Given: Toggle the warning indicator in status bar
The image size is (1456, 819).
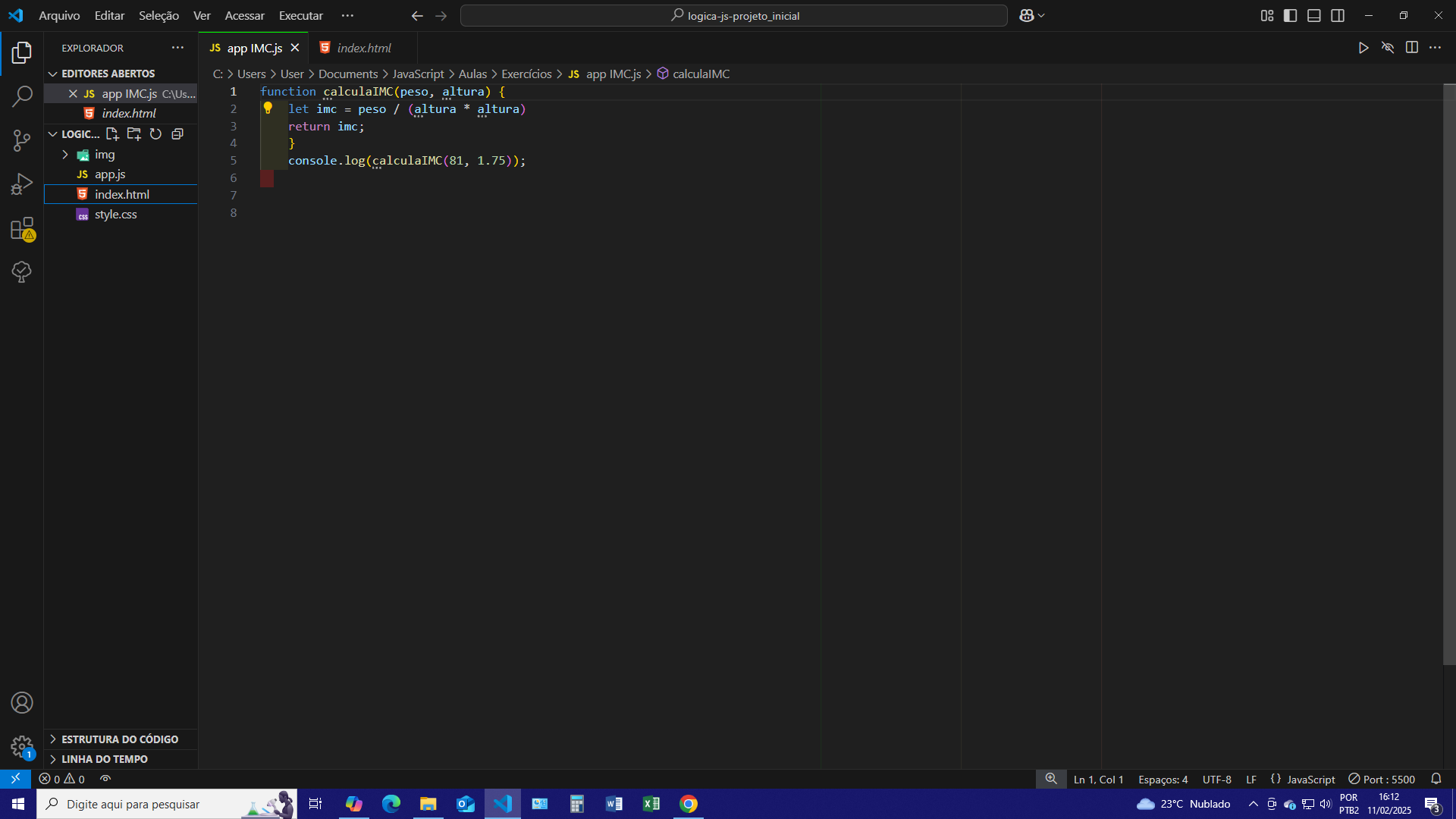Looking at the screenshot, I should (x=68, y=779).
